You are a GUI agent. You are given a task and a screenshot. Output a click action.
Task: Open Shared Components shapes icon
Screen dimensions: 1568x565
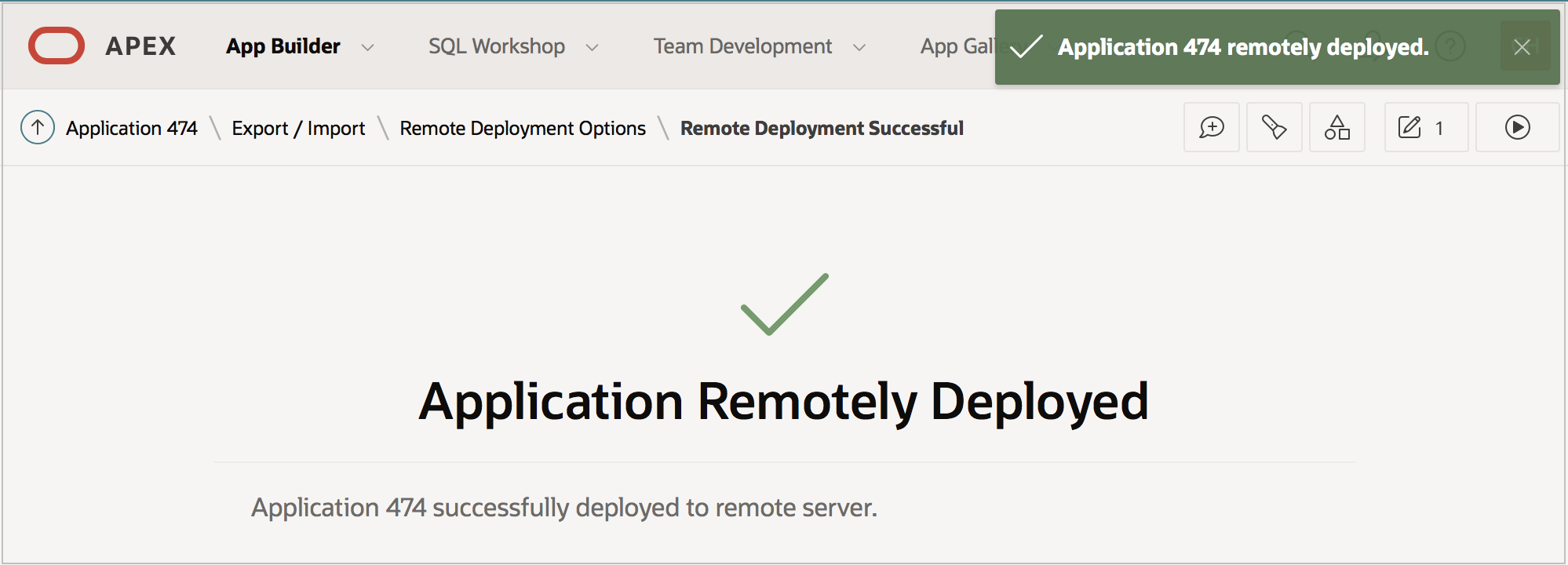coord(1336,127)
